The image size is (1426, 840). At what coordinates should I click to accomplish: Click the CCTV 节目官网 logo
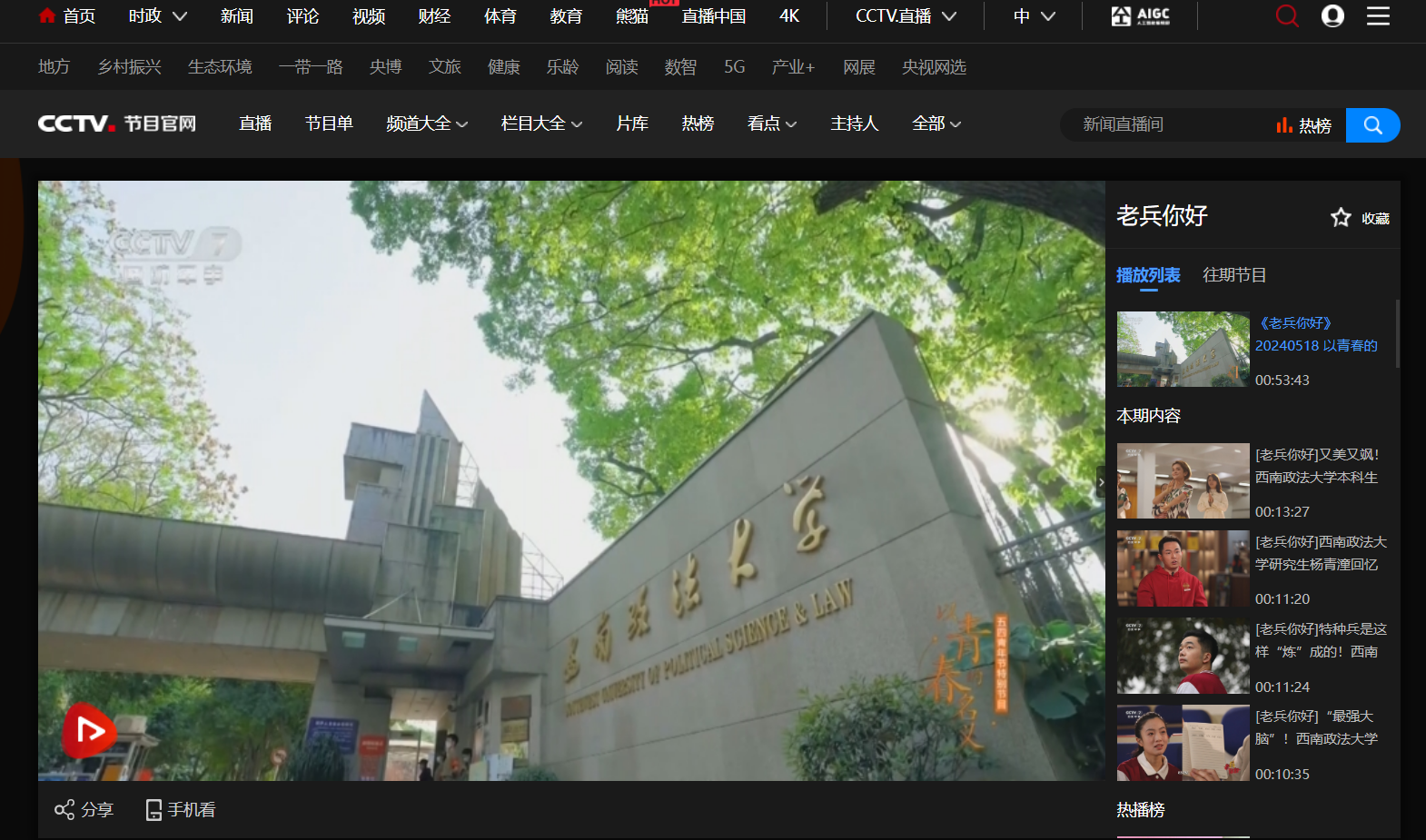tap(117, 124)
